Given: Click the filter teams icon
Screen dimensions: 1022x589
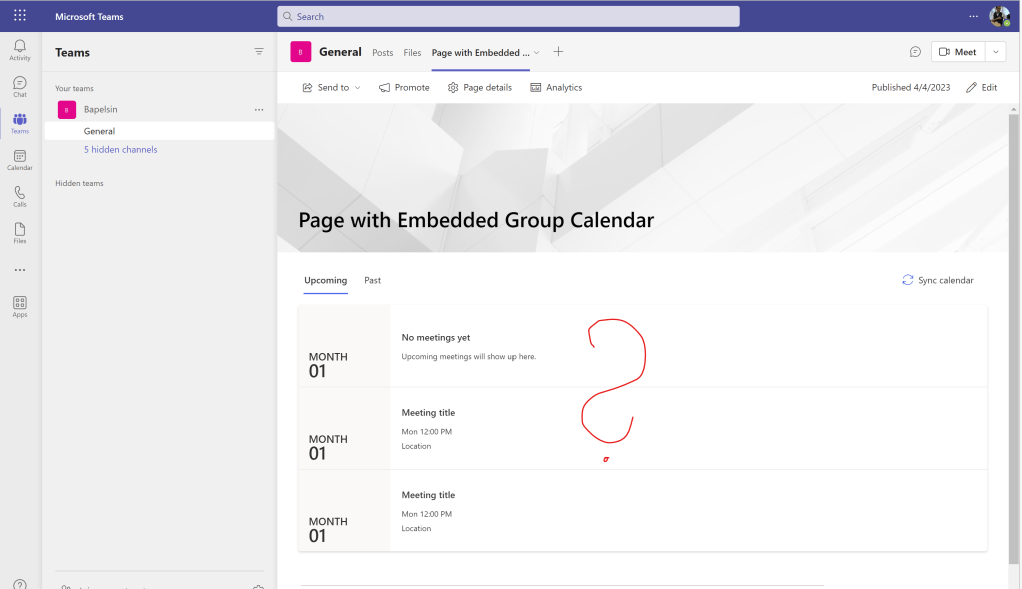Looking at the screenshot, I should (x=259, y=52).
